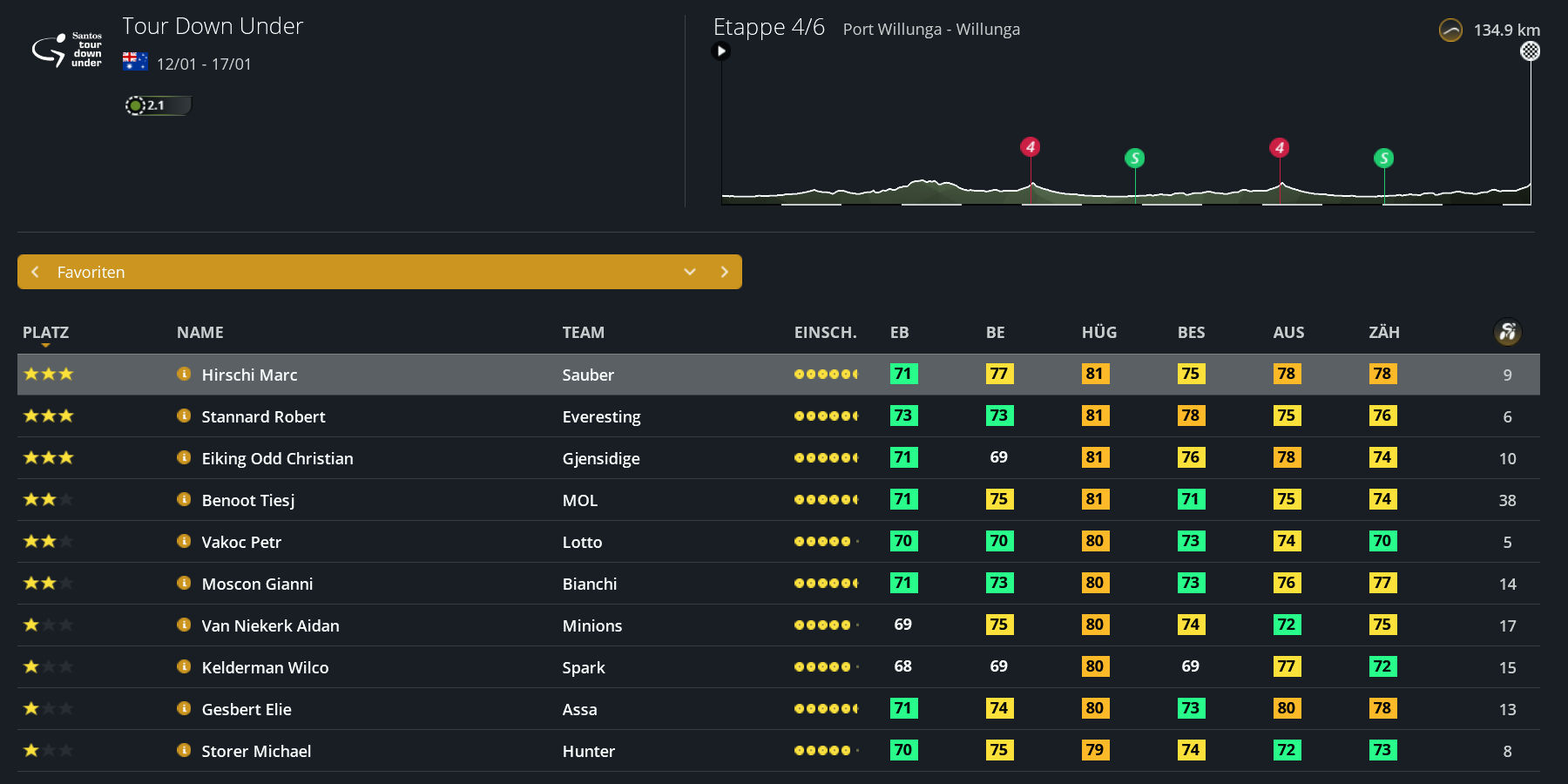This screenshot has height=784, width=1568.
Task: Select the second green sprint marker
Action: pyautogui.click(x=1383, y=158)
